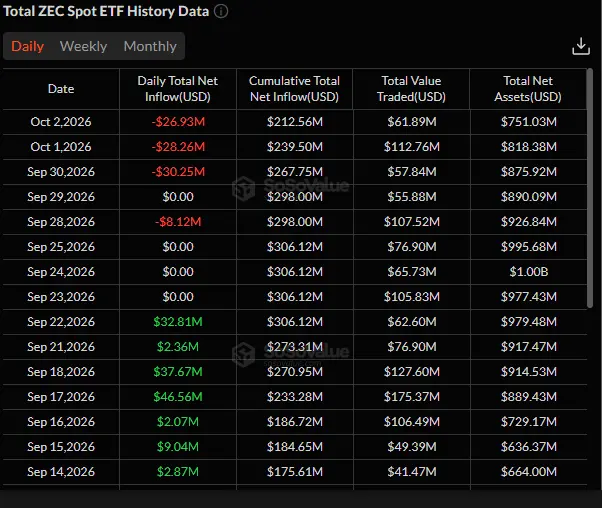Select the Daily tab

pyautogui.click(x=28, y=46)
